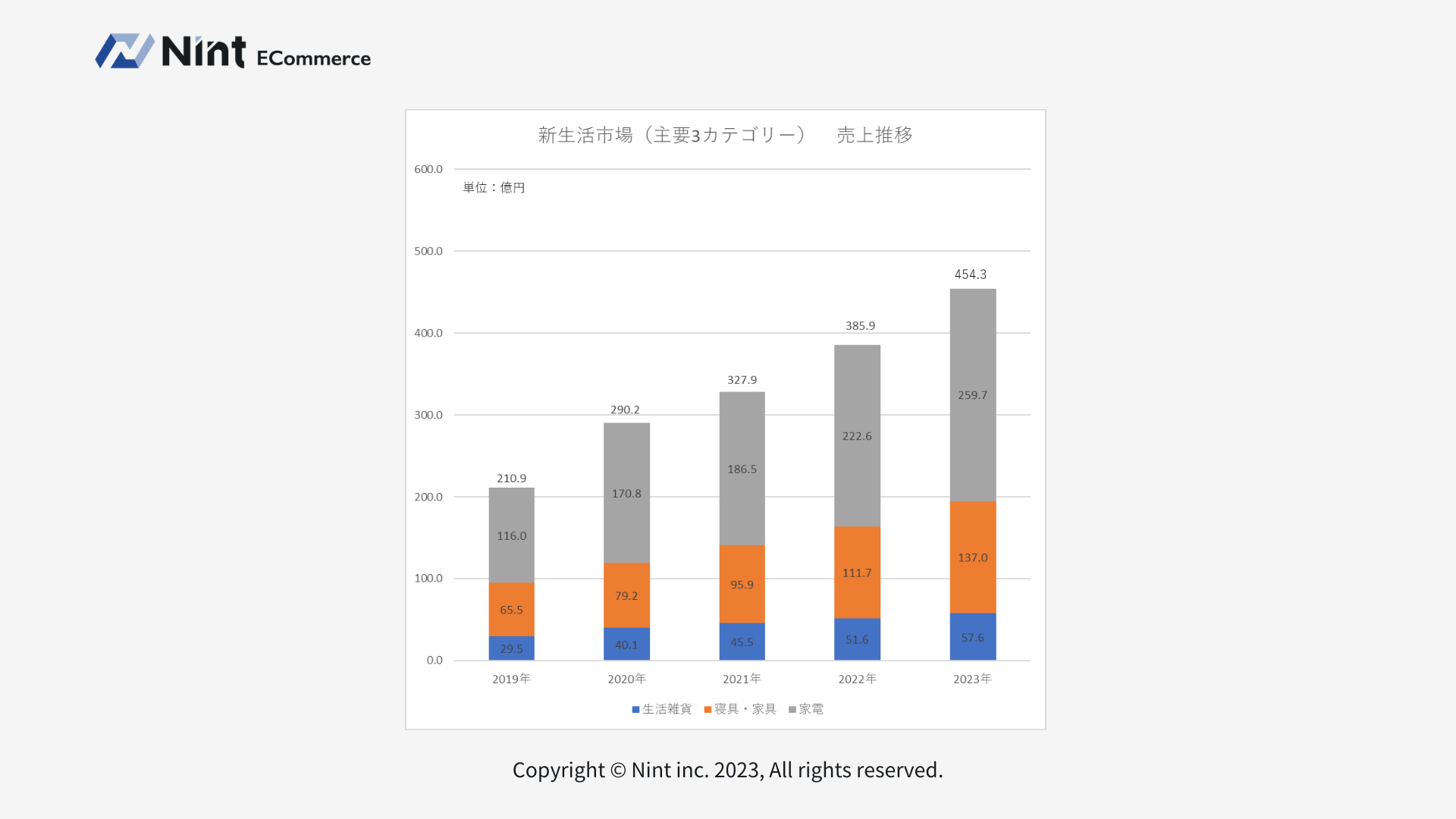Click the 2021年 axis label
Screen dimensions: 1456x819
point(742,679)
